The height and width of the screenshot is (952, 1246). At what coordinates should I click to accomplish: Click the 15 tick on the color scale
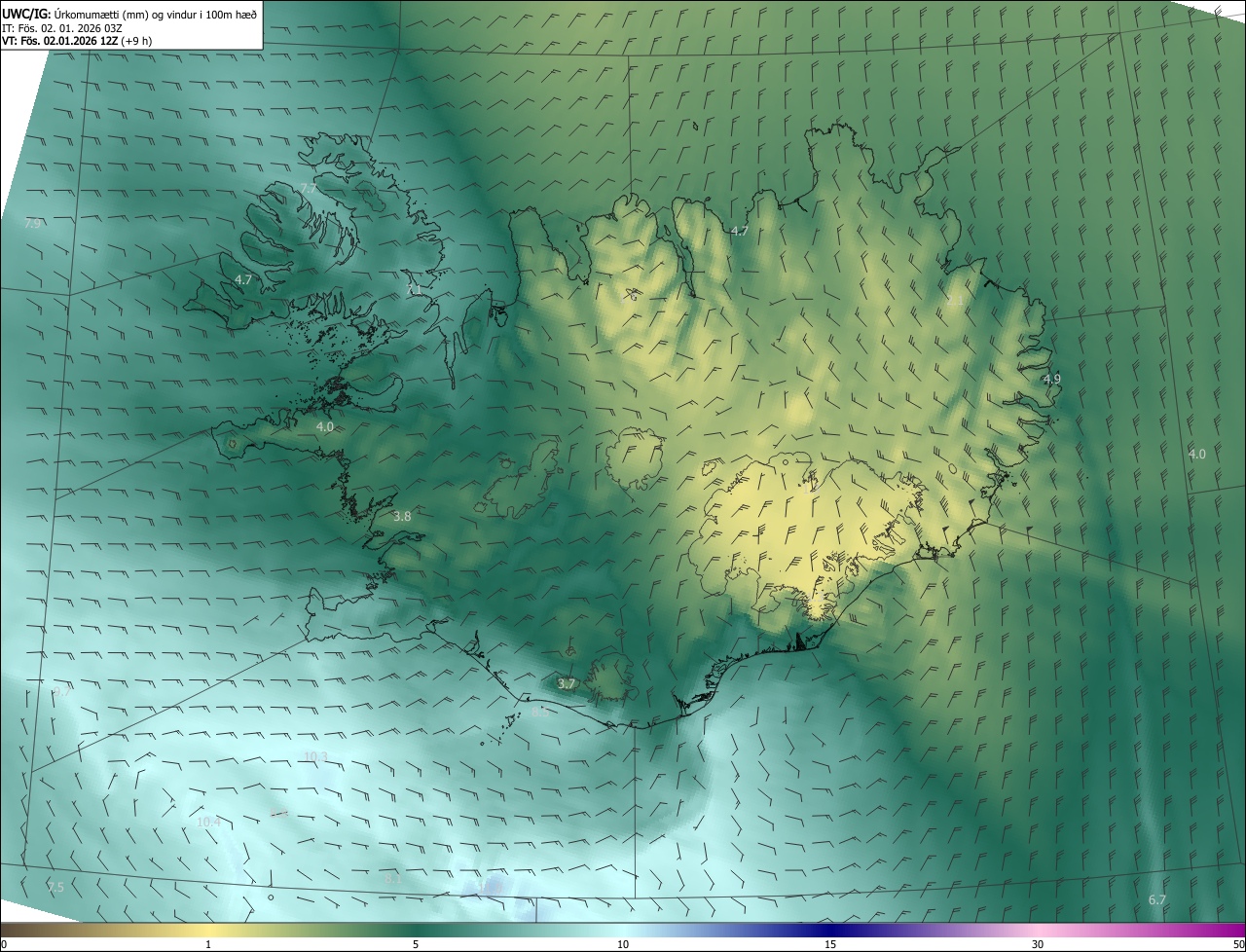830,944
